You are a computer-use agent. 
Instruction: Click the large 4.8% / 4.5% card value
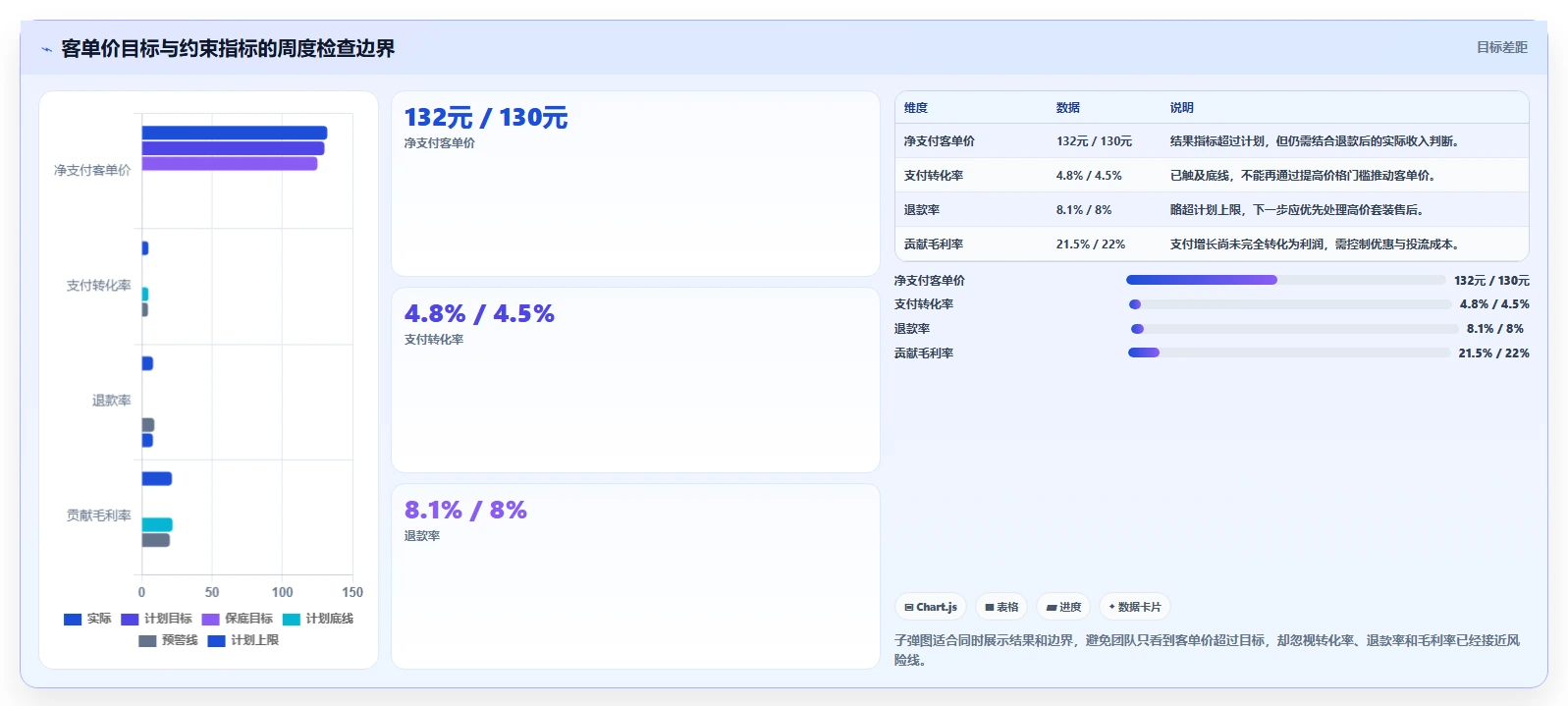(x=479, y=314)
